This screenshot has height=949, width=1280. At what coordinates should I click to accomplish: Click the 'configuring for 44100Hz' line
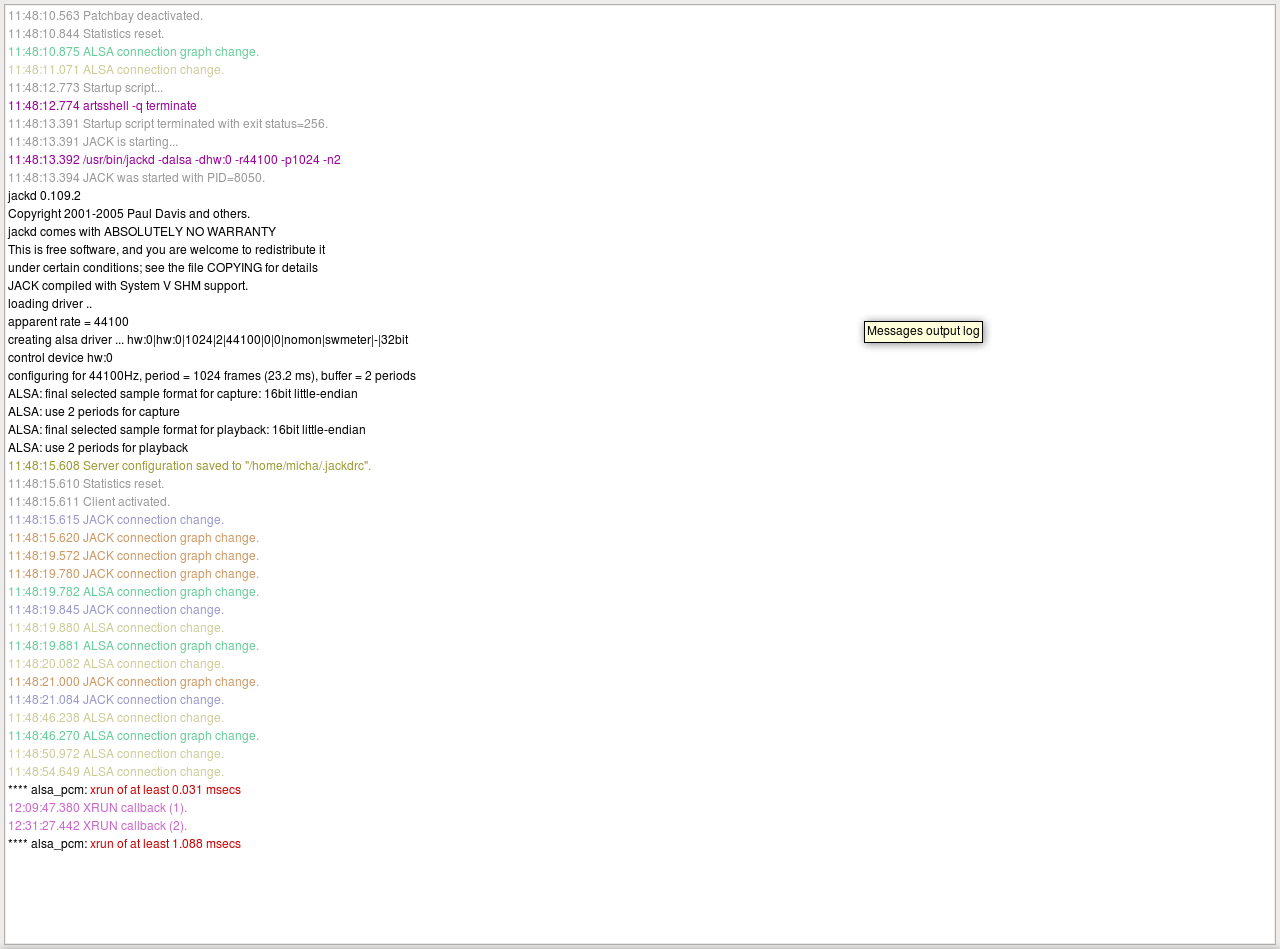[x=212, y=376]
